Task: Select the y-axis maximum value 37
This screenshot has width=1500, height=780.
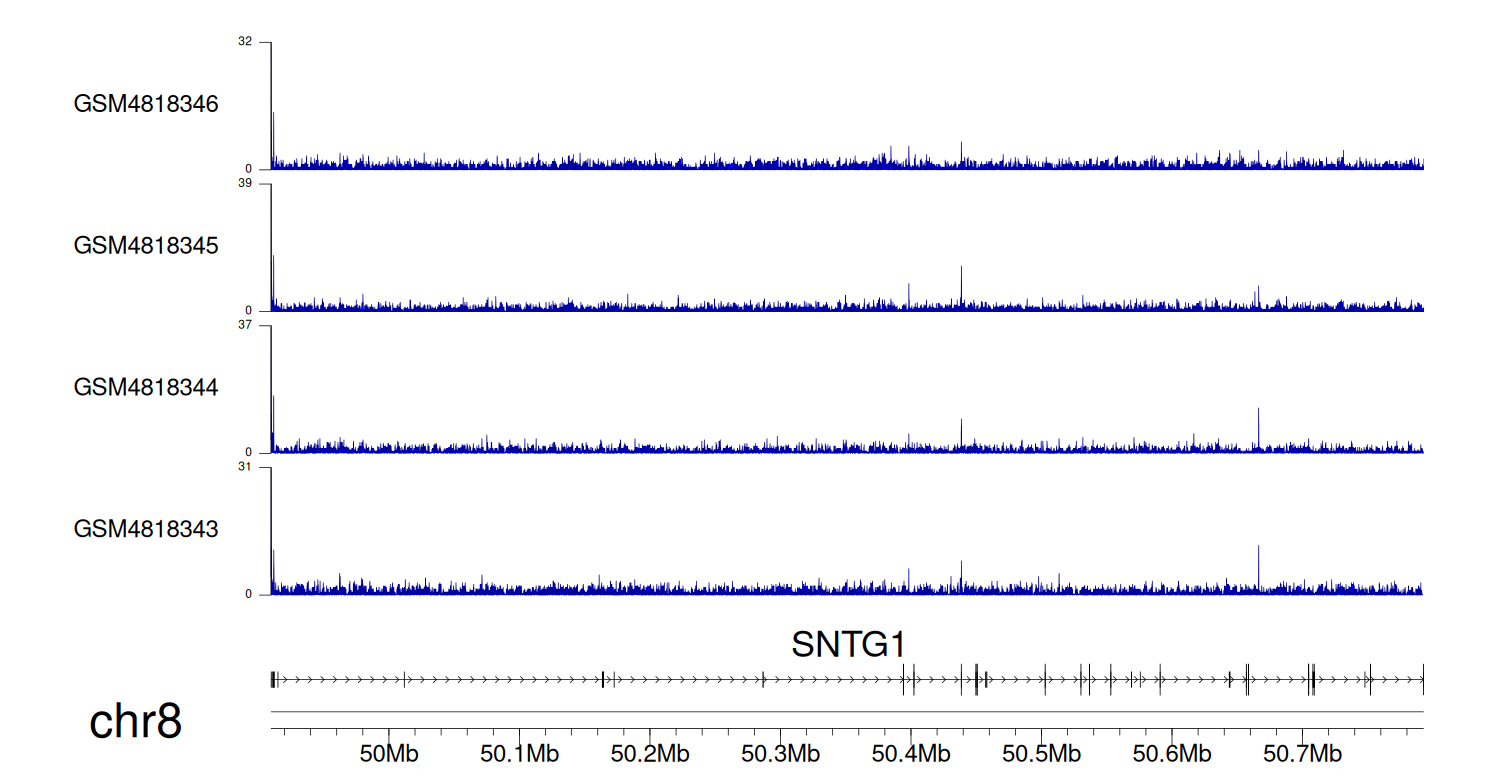Action: coord(245,325)
